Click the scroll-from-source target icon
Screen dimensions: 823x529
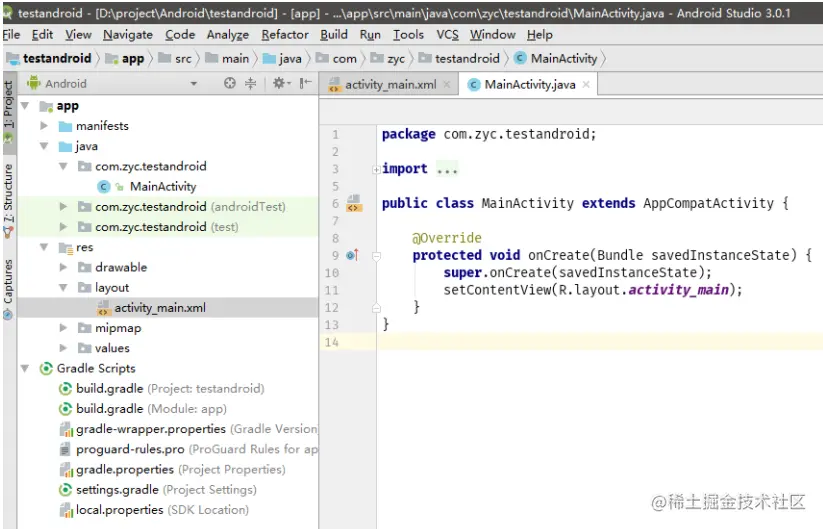click(x=229, y=83)
